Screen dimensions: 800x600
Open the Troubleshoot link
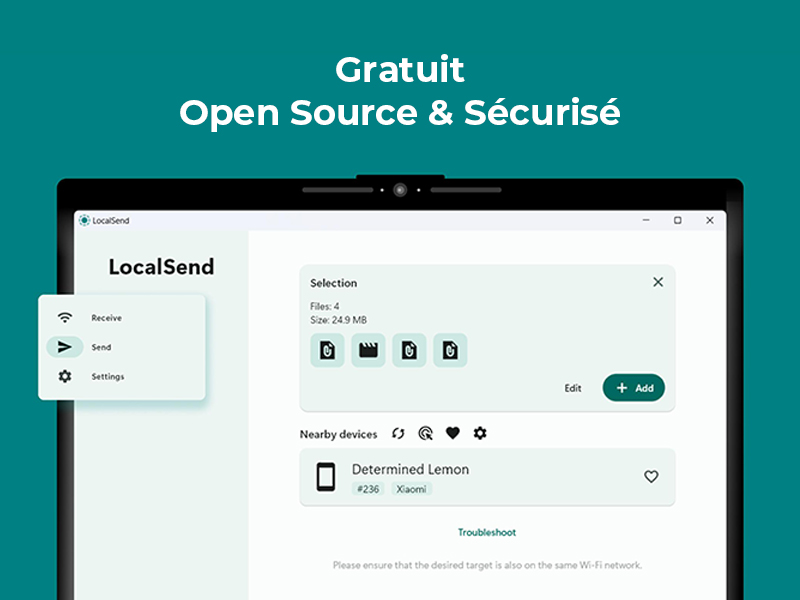point(487,533)
